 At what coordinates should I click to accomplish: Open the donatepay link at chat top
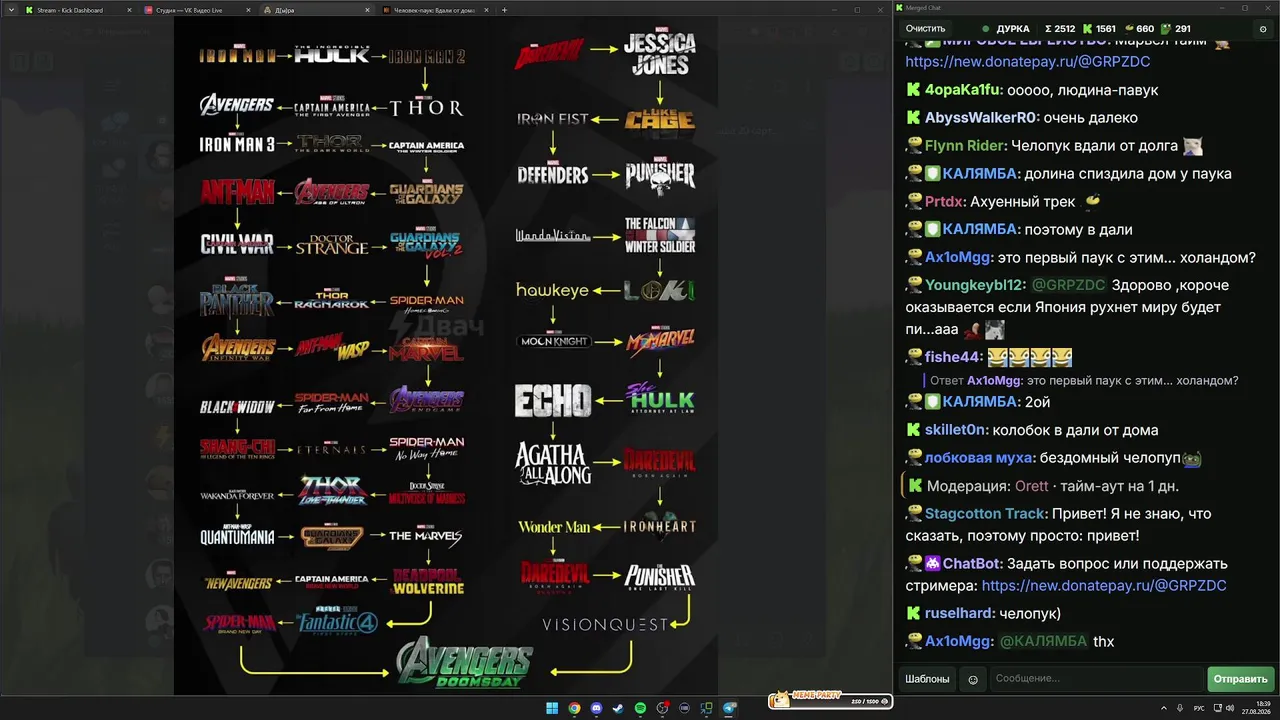click(x=1028, y=62)
